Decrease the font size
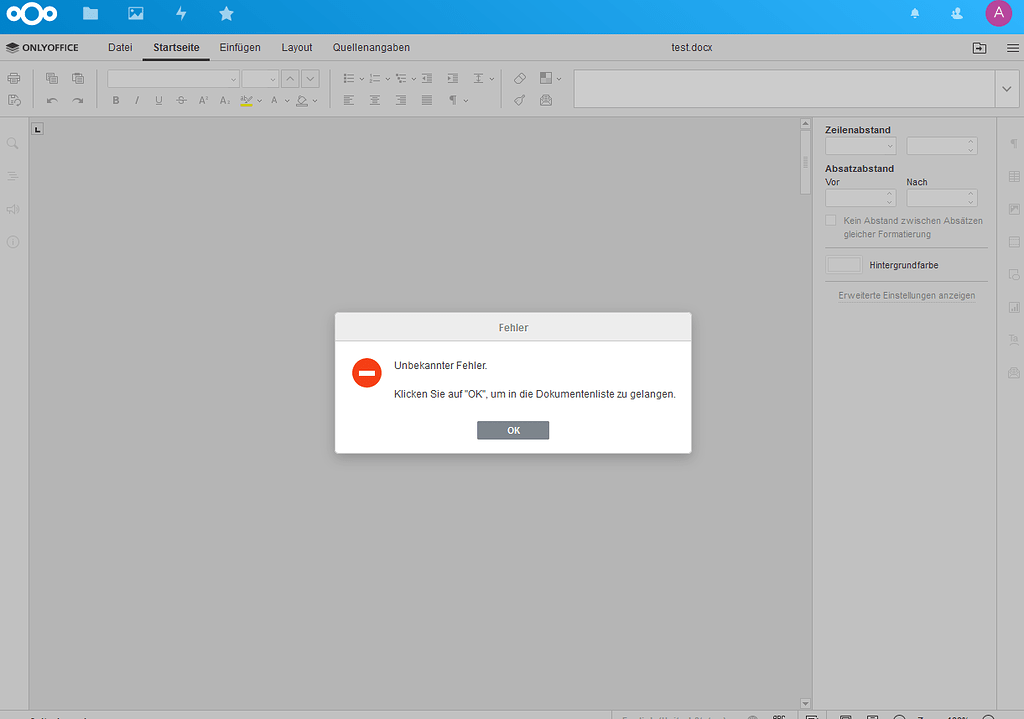1024x719 pixels. click(310, 79)
